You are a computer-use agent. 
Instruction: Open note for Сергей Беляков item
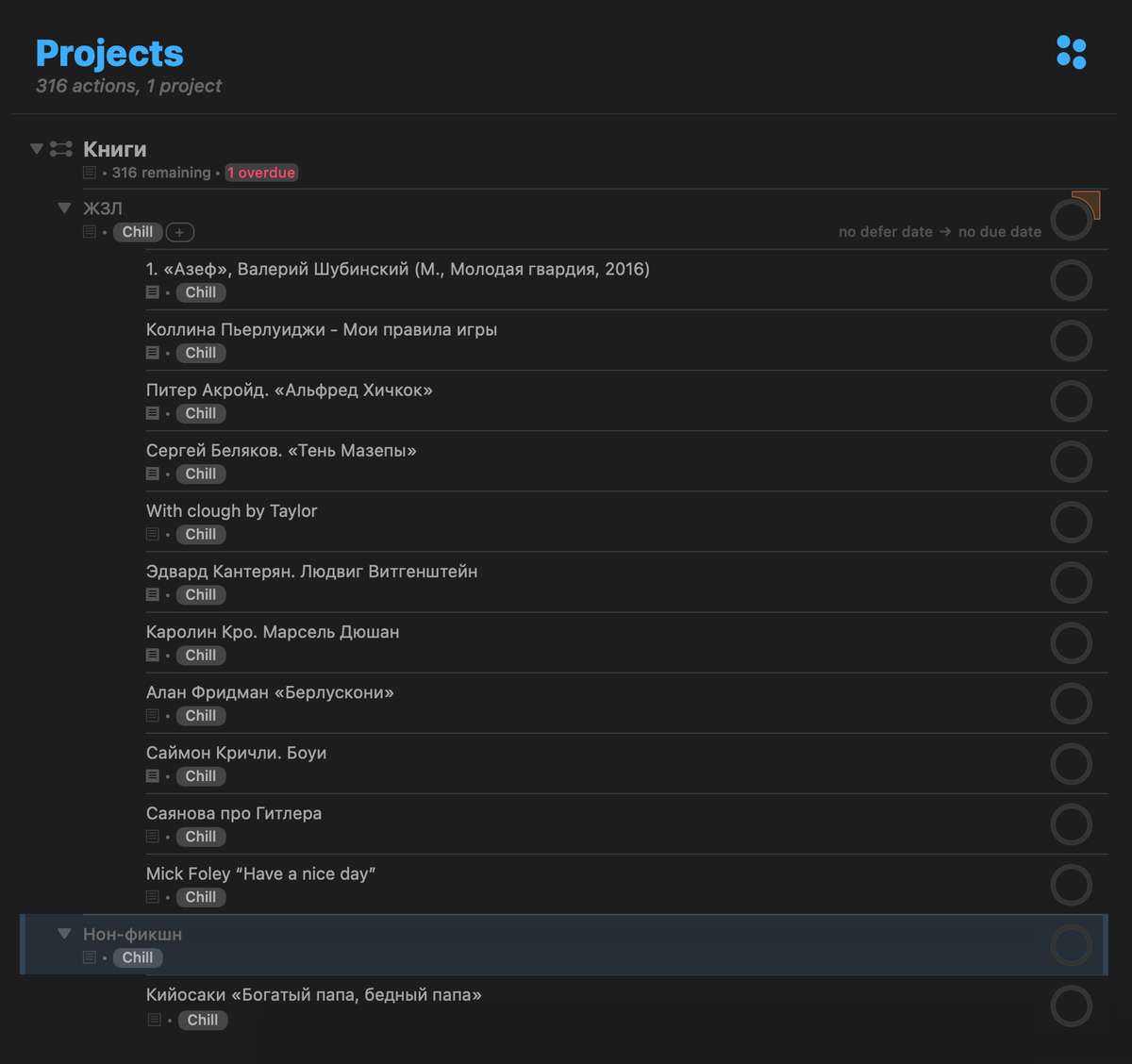pos(153,474)
